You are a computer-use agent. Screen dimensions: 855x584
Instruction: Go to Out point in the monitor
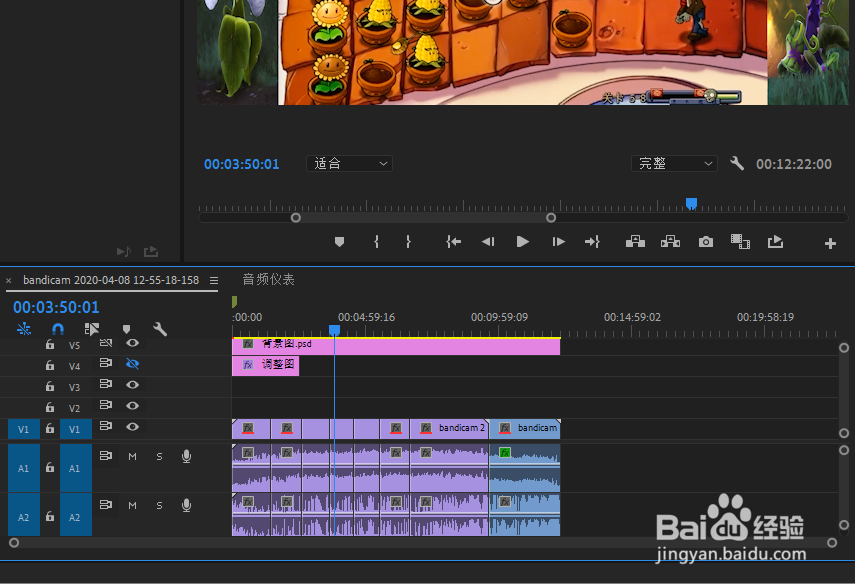[x=592, y=242]
